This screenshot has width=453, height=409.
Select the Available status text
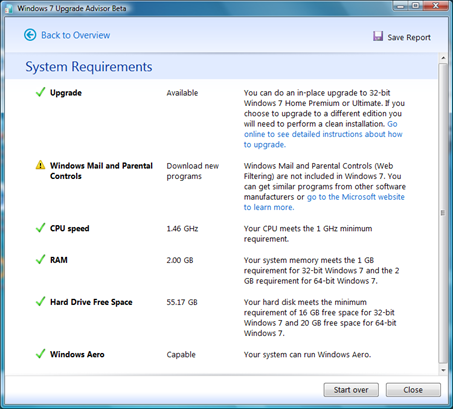point(182,93)
